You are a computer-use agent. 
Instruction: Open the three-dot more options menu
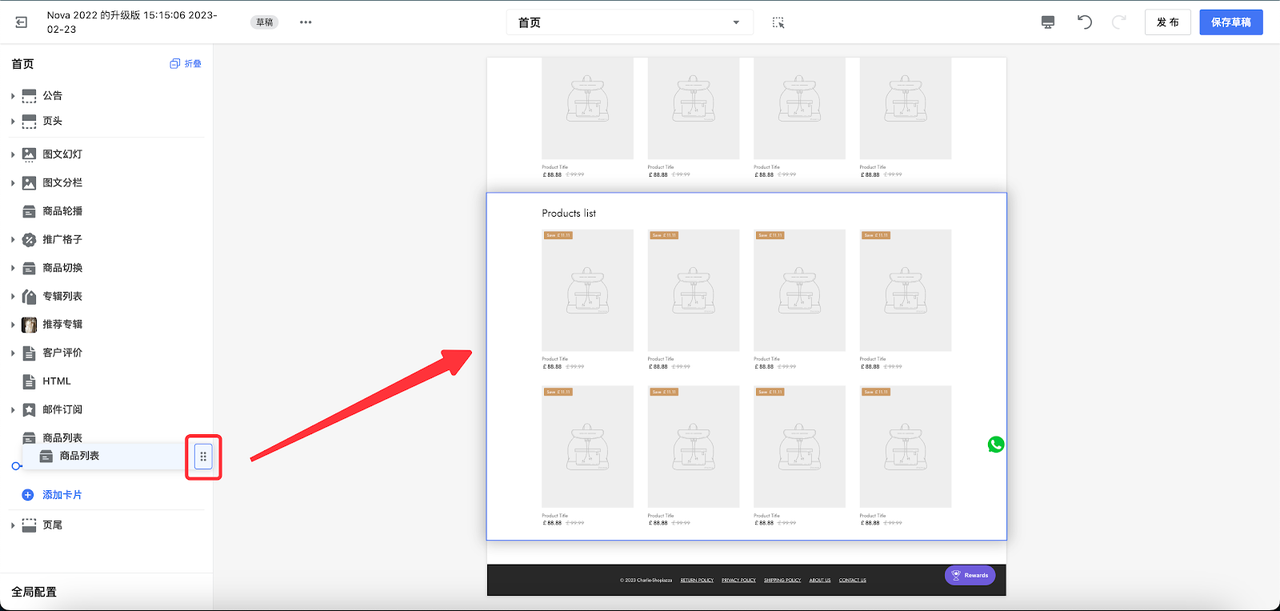click(x=306, y=22)
